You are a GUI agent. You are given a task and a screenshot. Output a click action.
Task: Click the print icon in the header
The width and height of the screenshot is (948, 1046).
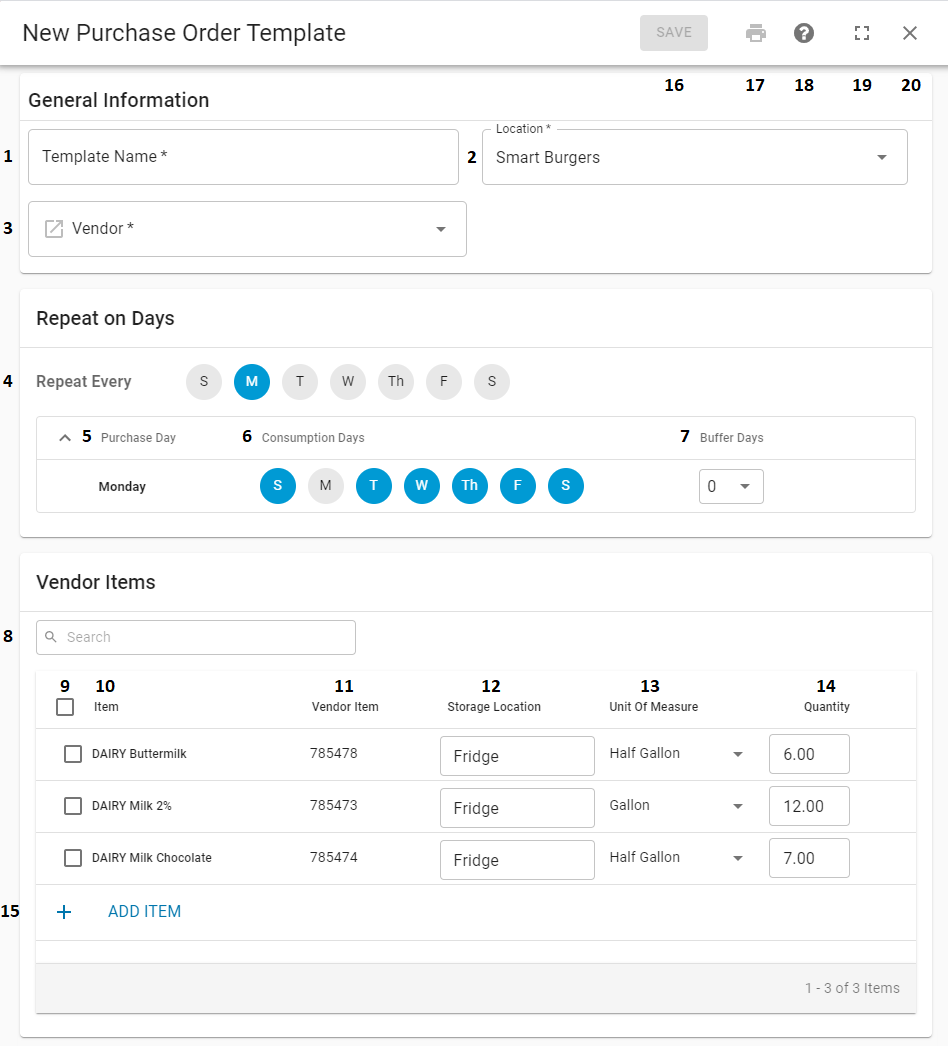(755, 33)
